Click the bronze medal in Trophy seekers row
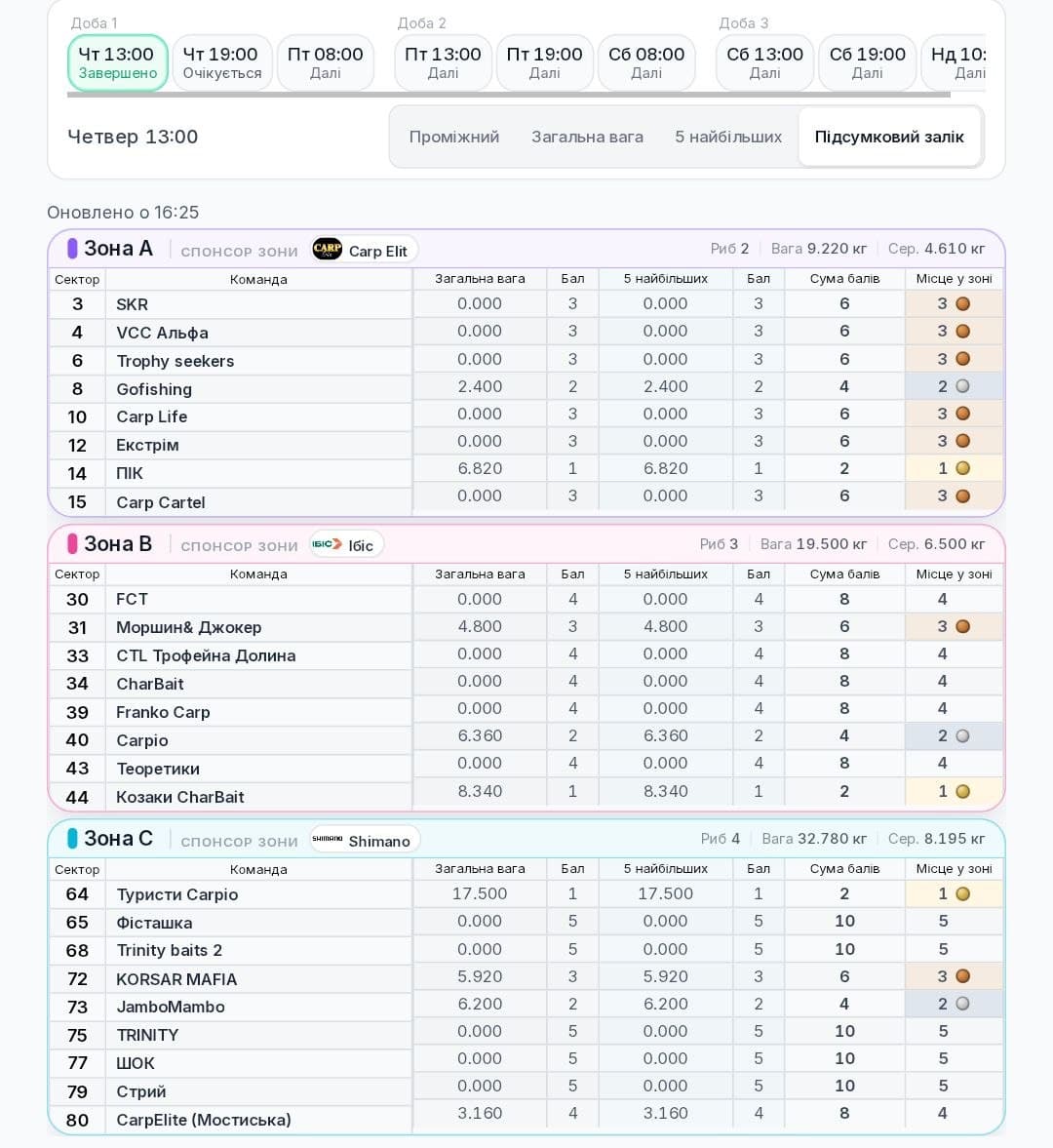 point(963,359)
